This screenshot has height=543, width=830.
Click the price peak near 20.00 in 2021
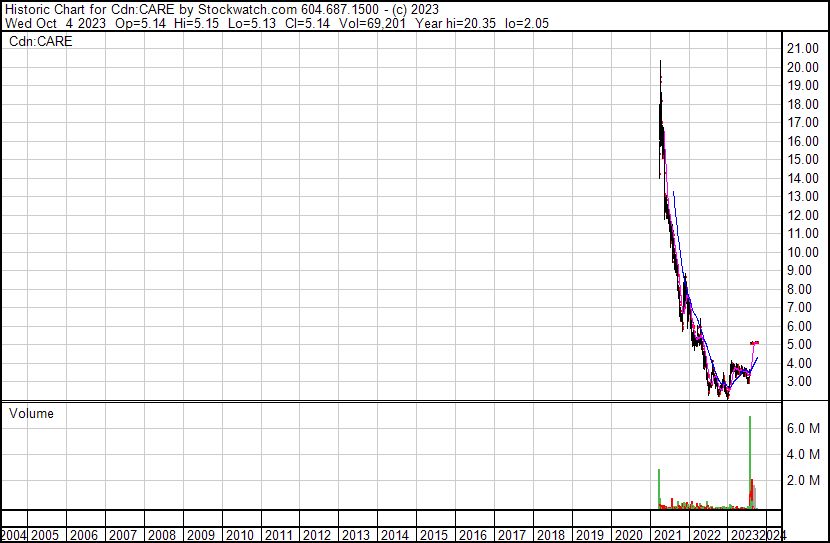coord(660,66)
